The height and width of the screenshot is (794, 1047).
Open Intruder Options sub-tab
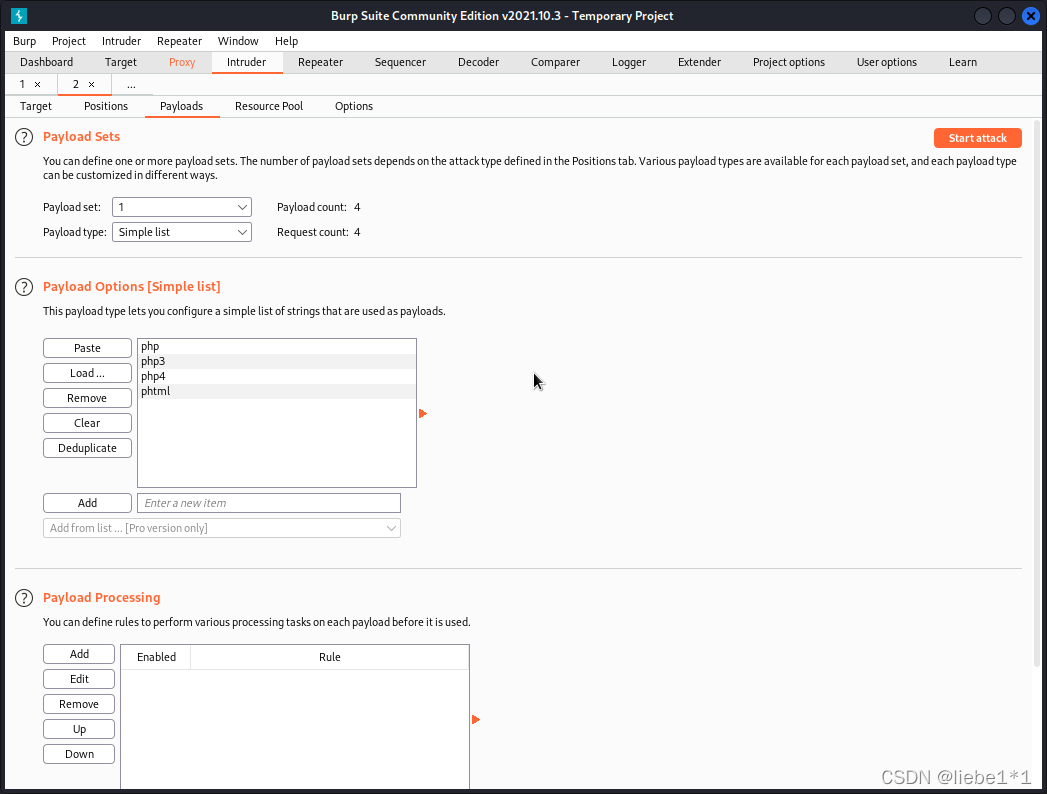[354, 106]
